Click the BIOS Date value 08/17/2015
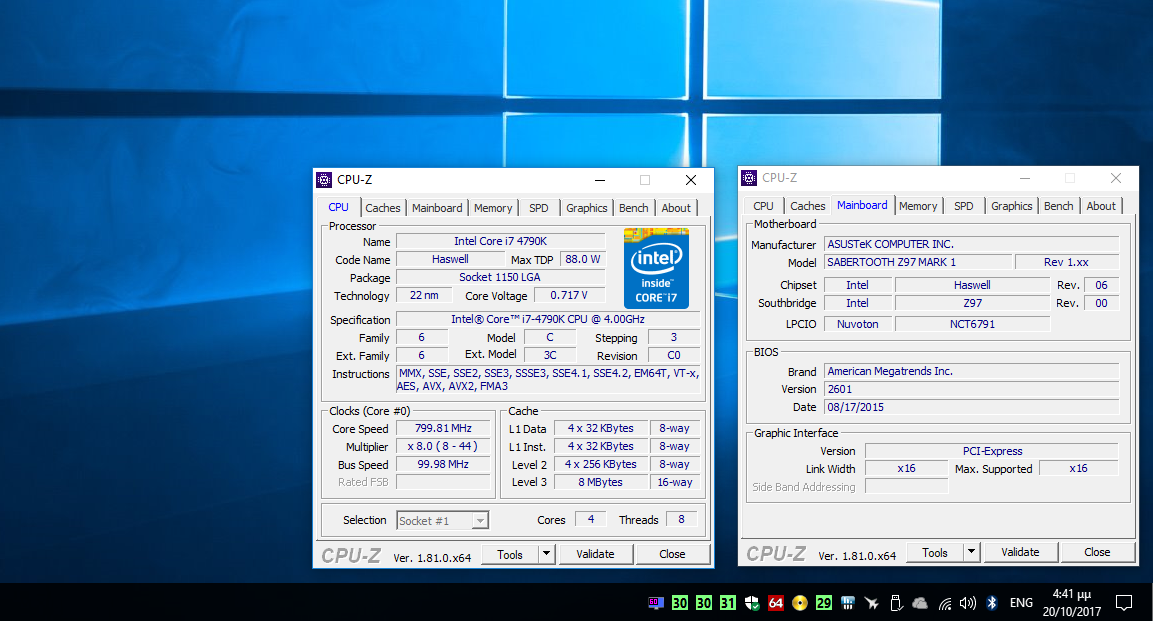1153x621 pixels. pos(971,407)
